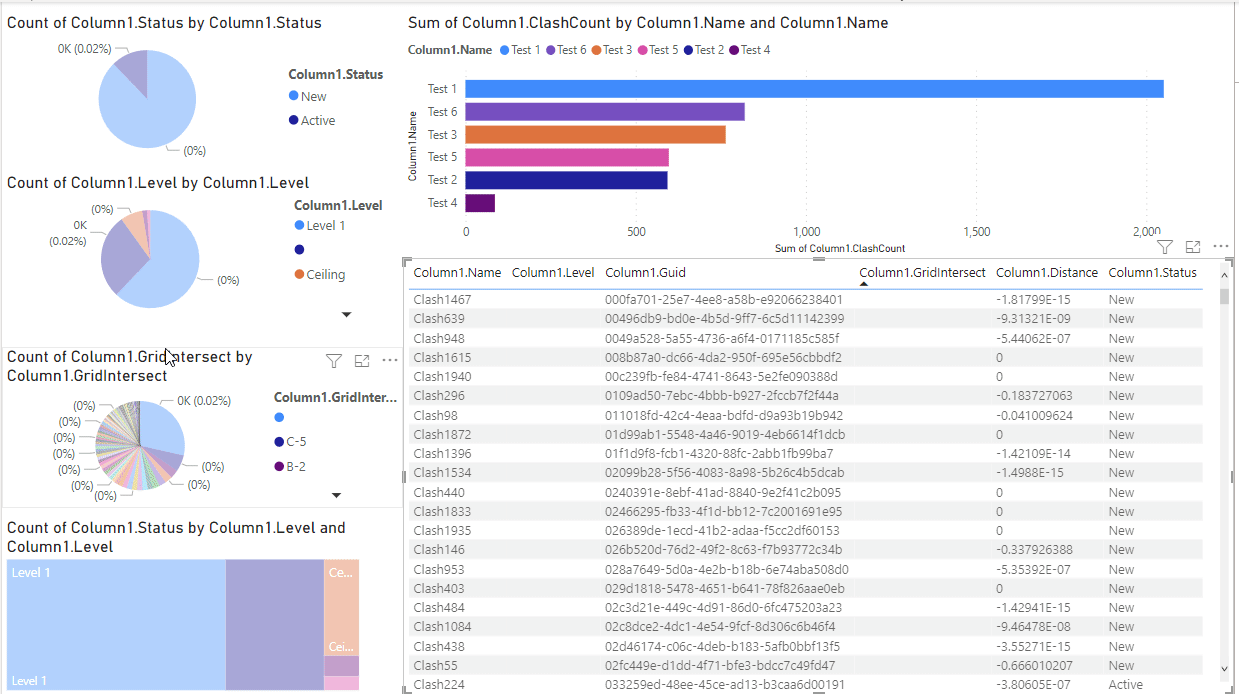Click the filter icon above the clash table
The height and width of the screenshot is (694, 1239).
tap(1165, 246)
